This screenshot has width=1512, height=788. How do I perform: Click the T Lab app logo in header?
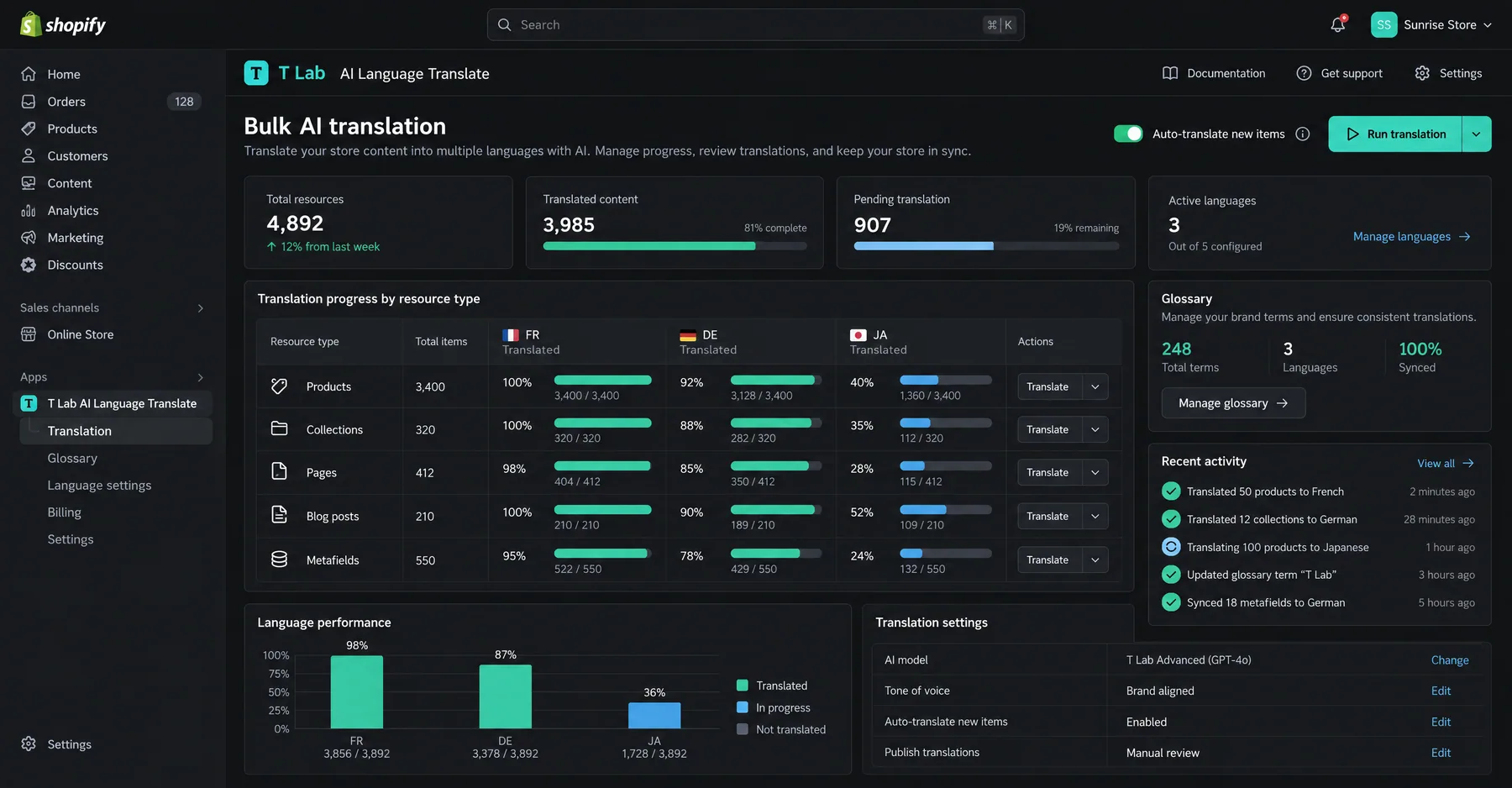click(256, 73)
